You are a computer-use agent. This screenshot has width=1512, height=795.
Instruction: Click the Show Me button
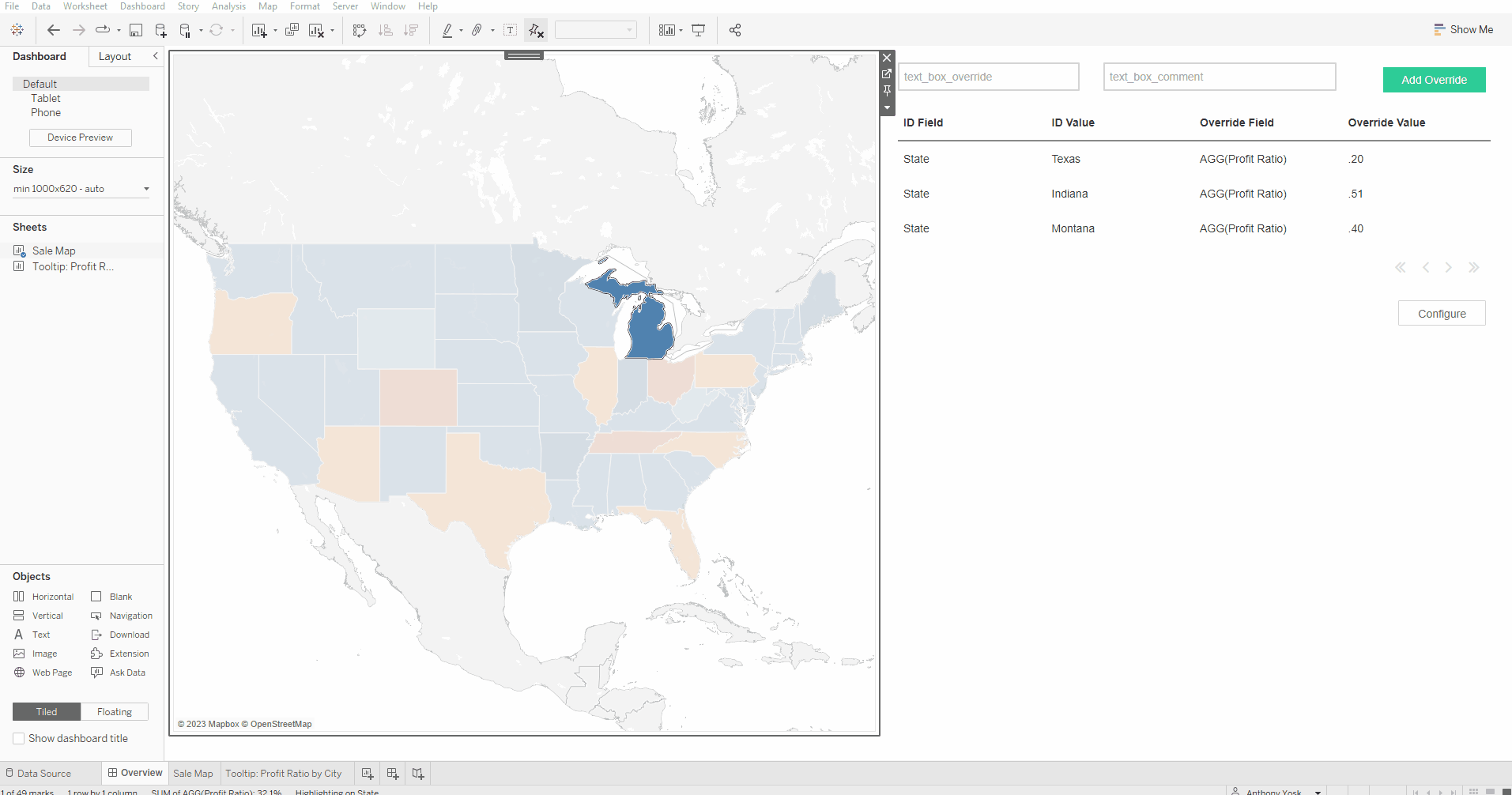click(x=1463, y=30)
